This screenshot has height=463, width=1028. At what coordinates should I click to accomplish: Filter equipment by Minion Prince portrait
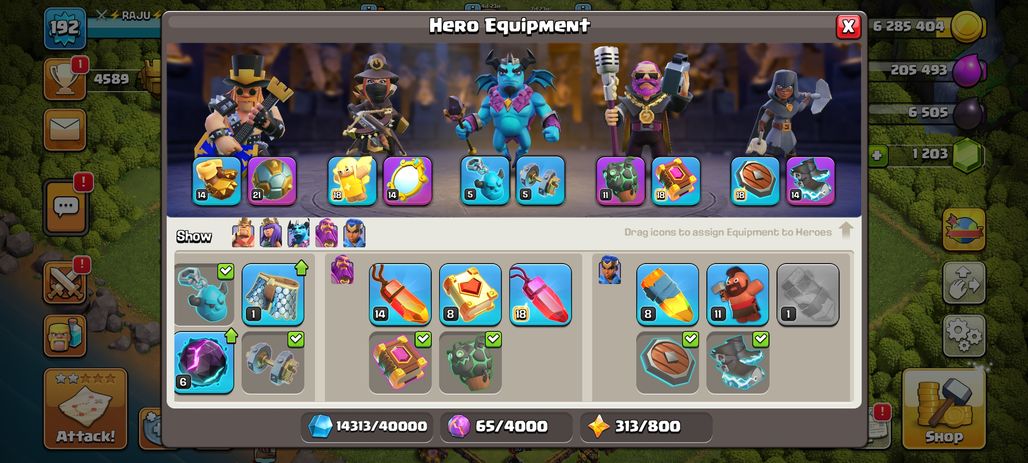tap(298, 233)
